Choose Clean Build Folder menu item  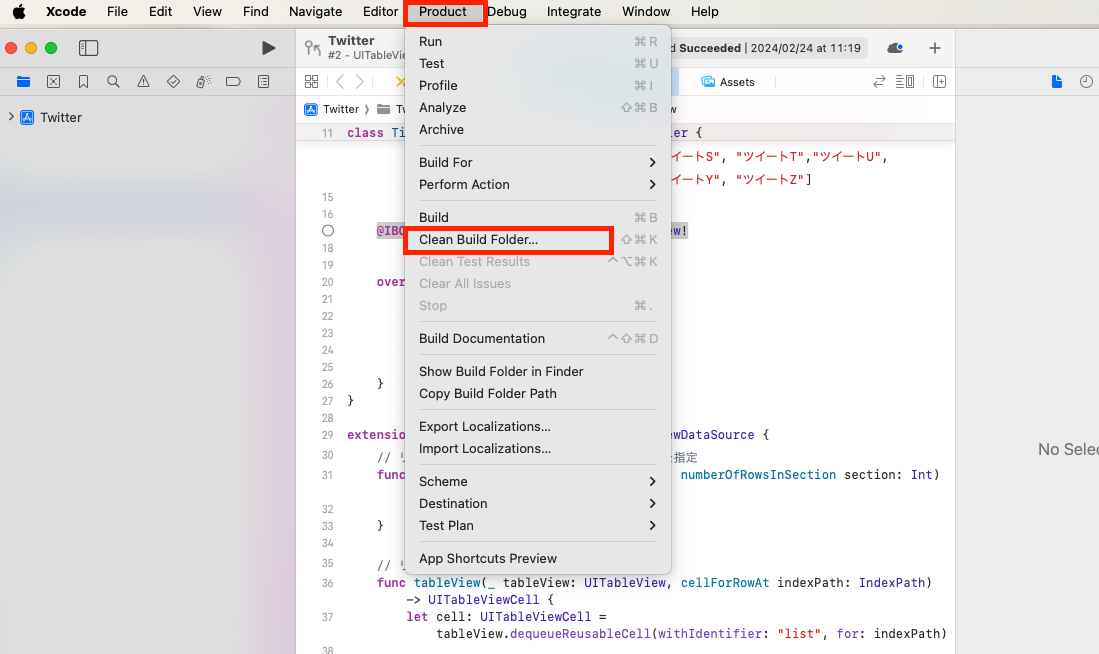click(538, 239)
